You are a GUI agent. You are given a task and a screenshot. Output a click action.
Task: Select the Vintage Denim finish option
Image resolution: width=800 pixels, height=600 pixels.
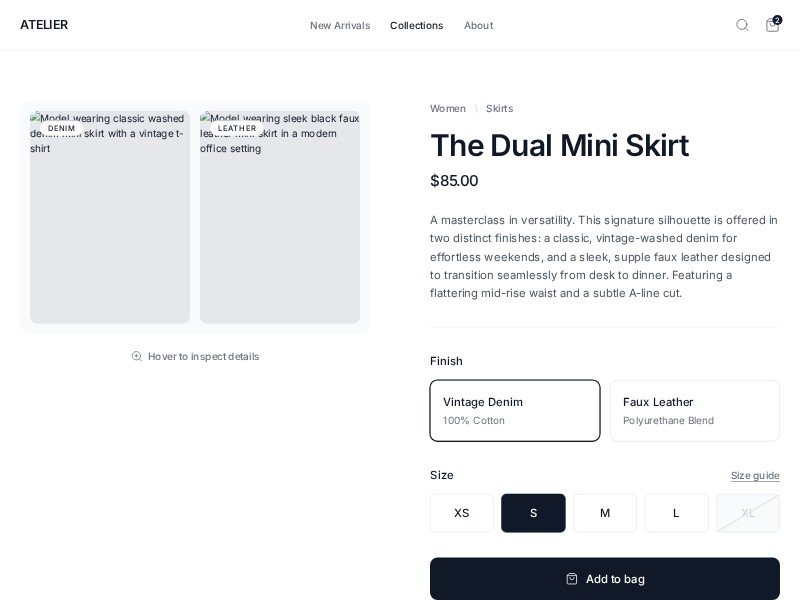515,410
